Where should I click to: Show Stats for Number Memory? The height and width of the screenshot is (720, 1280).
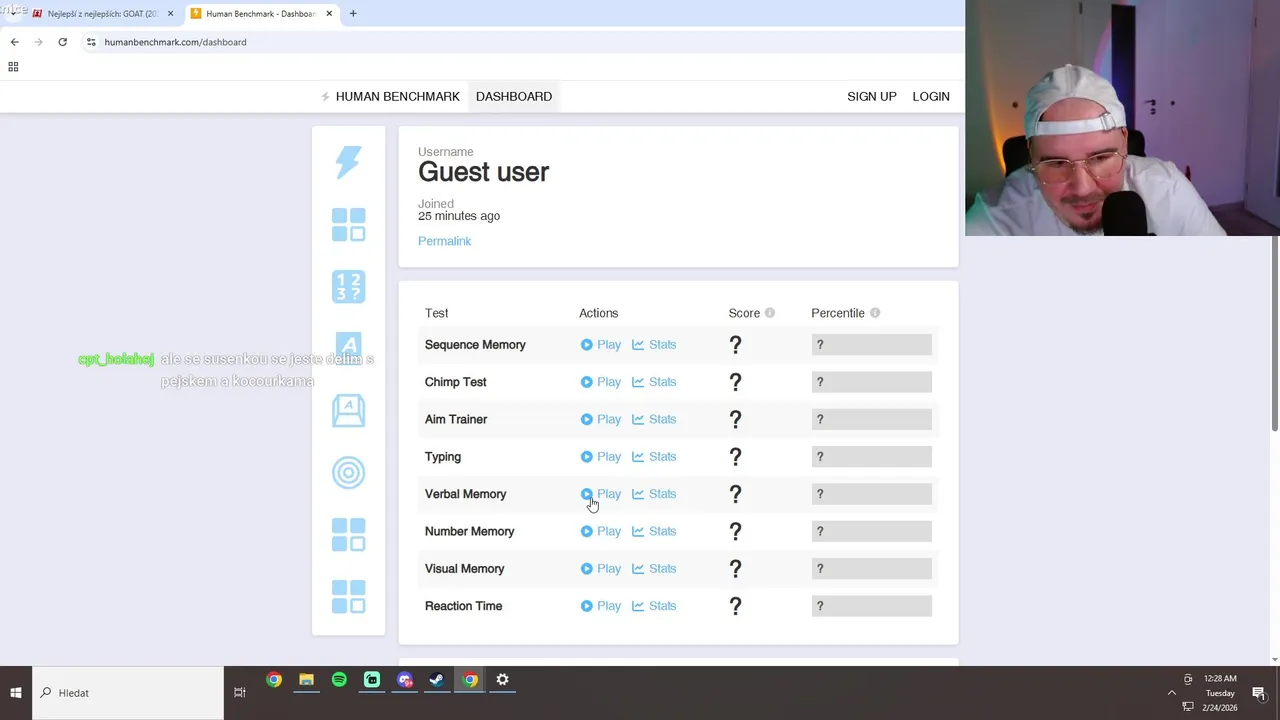coord(654,531)
